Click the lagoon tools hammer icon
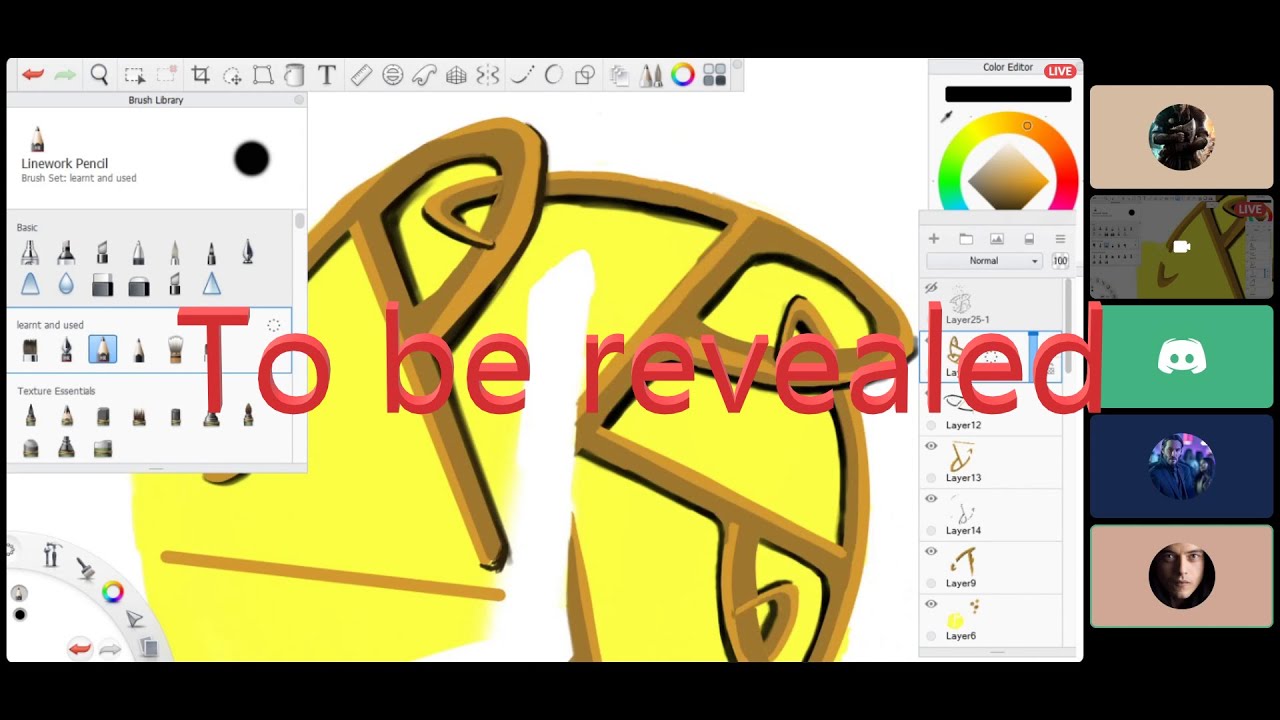 pos(52,554)
